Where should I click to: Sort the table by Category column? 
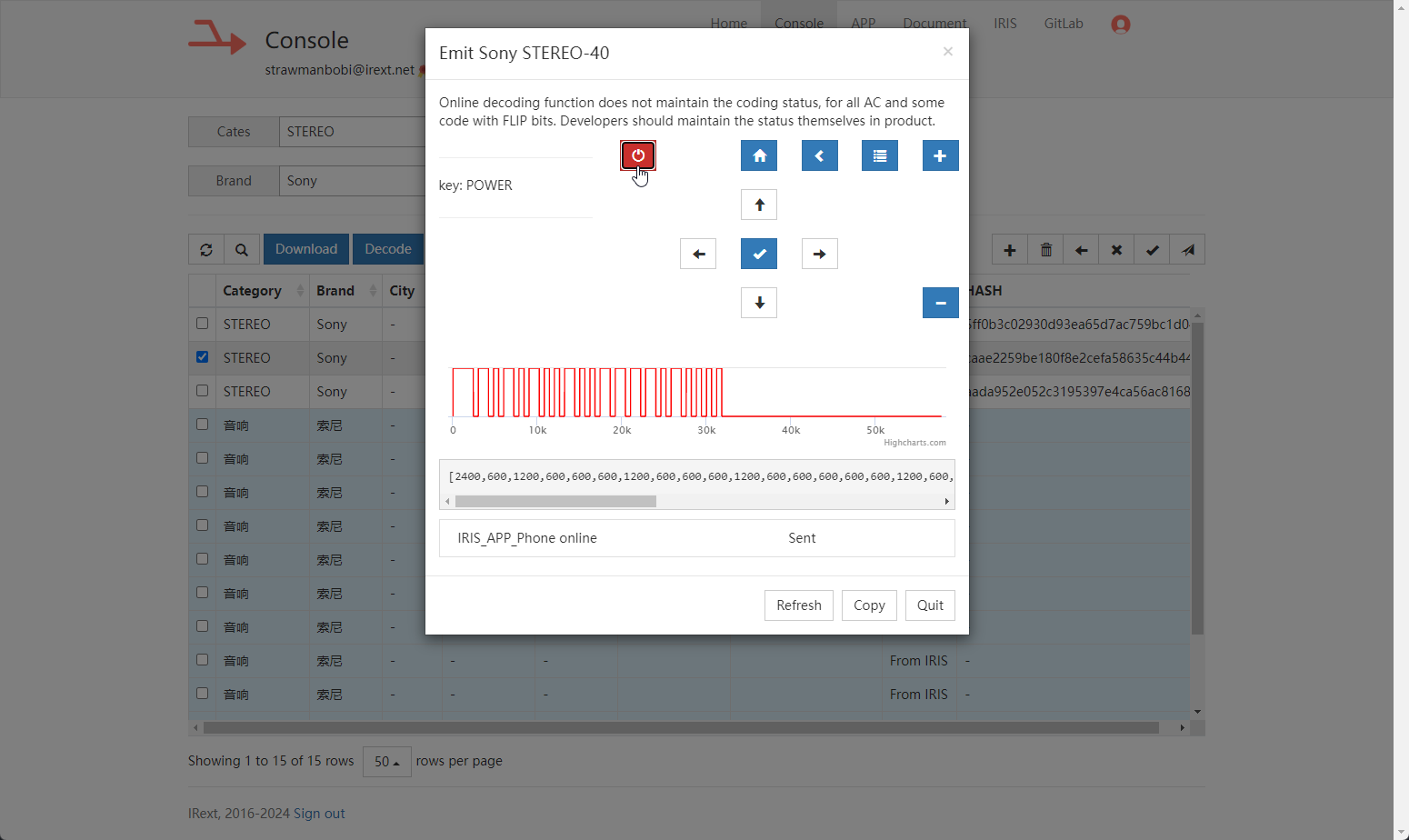click(252, 291)
